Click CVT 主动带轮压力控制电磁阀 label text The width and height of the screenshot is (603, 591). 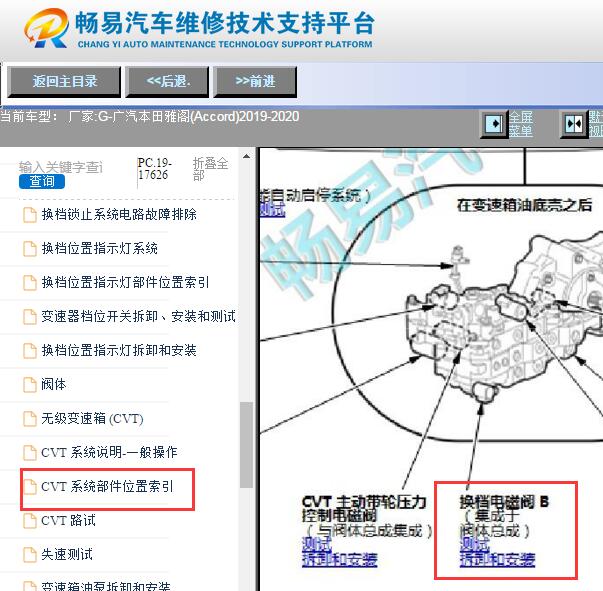click(364, 509)
